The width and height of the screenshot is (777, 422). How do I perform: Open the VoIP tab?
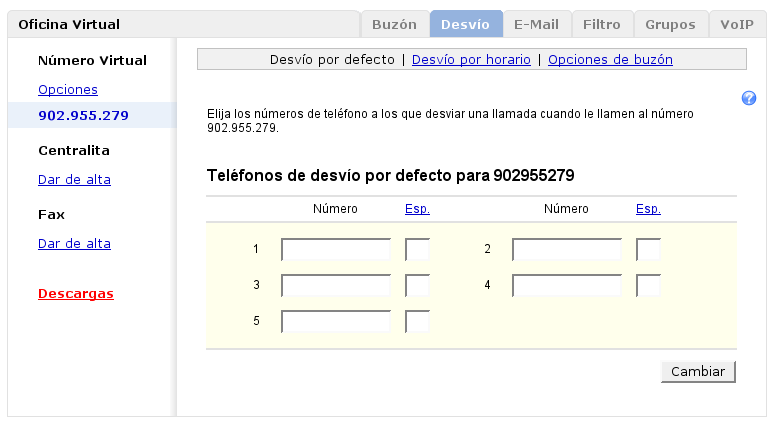[x=737, y=24]
